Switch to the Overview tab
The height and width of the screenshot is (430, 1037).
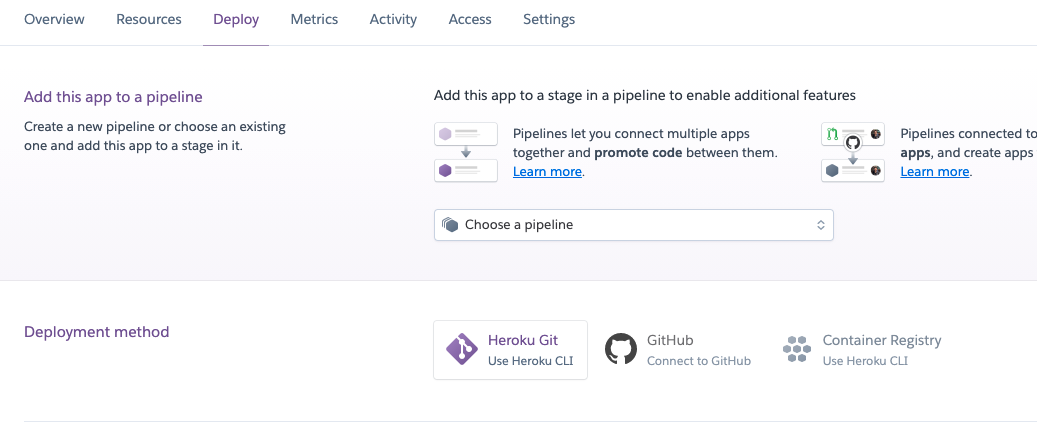point(54,19)
